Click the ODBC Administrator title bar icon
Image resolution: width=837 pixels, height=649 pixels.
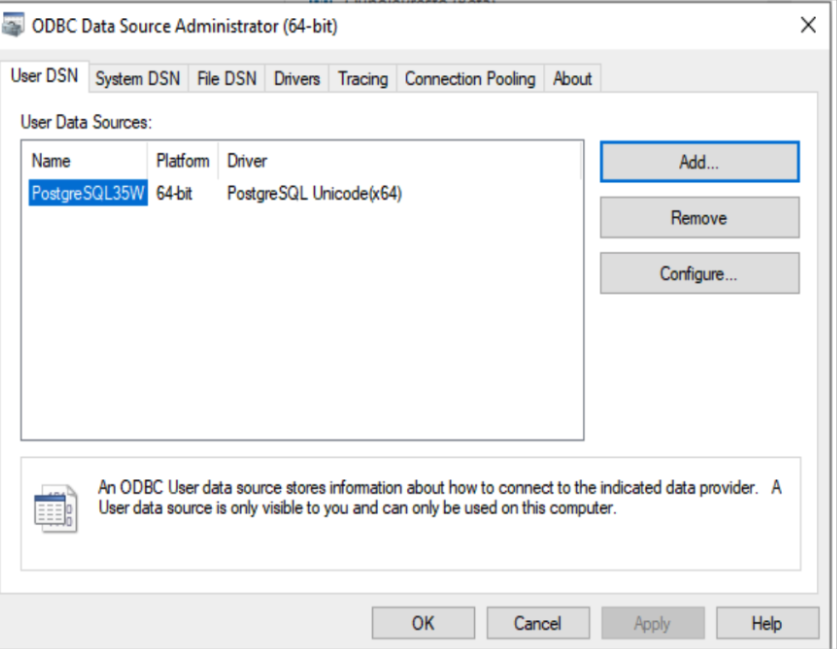pos(15,27)
